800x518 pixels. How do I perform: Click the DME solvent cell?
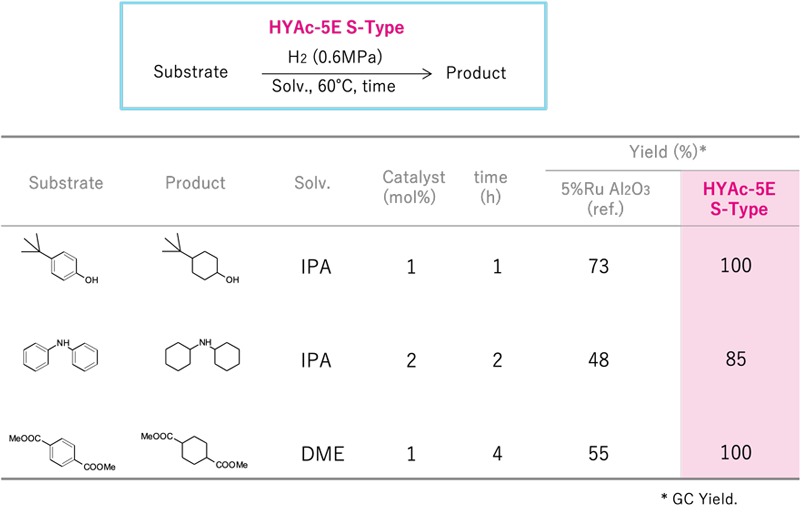323,454
